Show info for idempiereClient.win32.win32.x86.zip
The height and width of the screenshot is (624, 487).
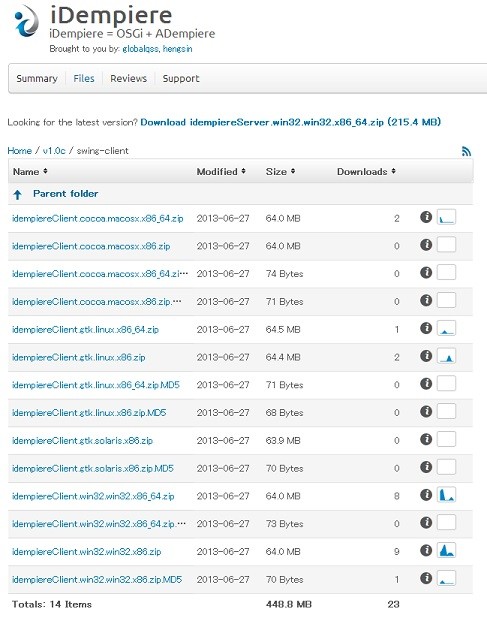[426, 550]
